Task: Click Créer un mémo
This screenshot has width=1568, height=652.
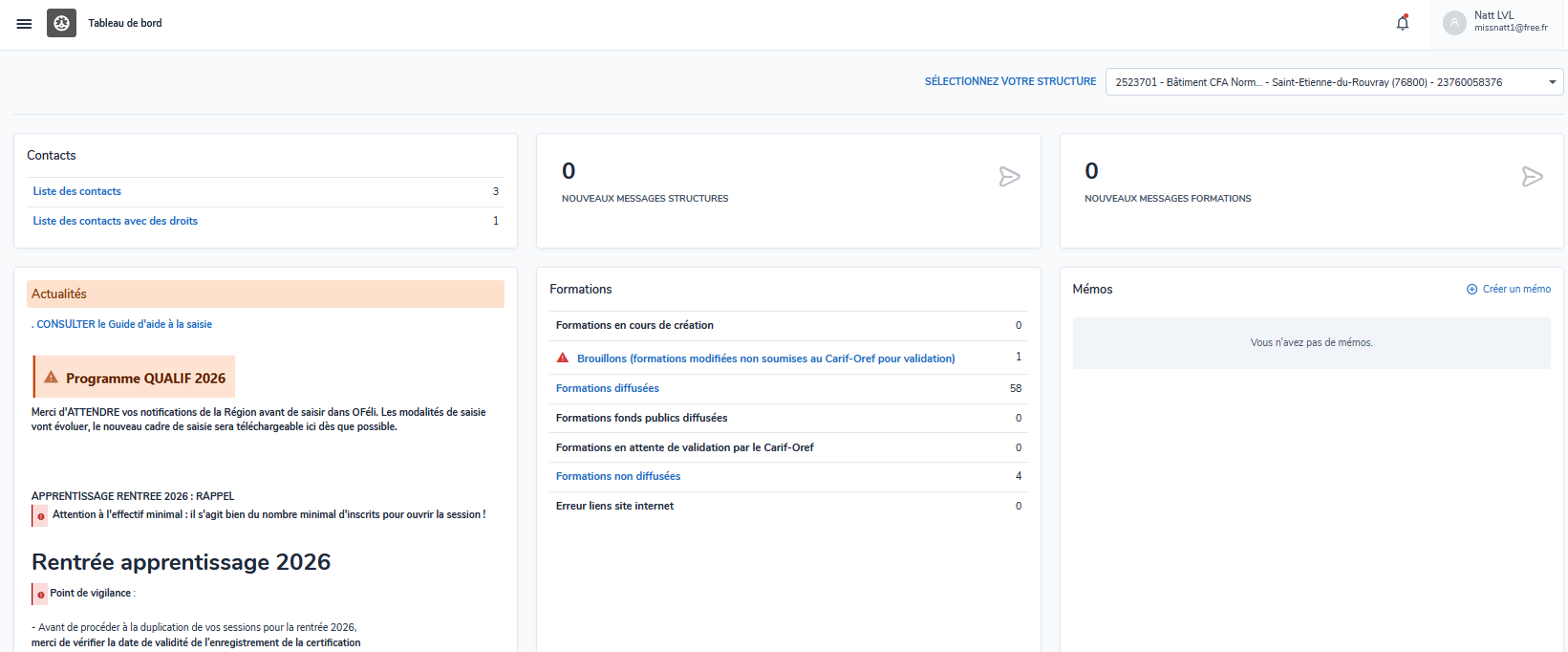Action: [x=1516, y=289]
